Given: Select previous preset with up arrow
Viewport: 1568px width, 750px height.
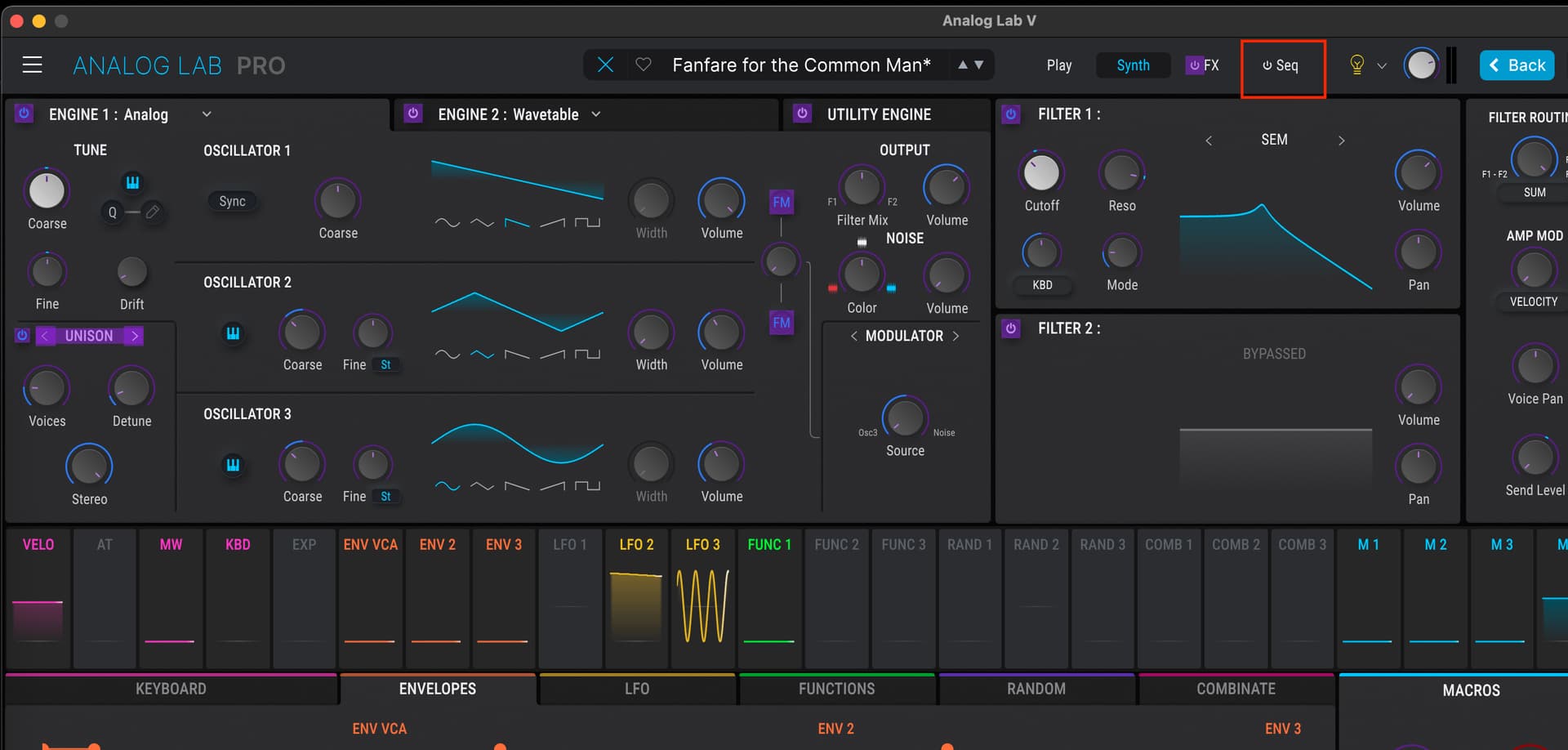Looking at the screenshot, I should click(x=963, y=65).
